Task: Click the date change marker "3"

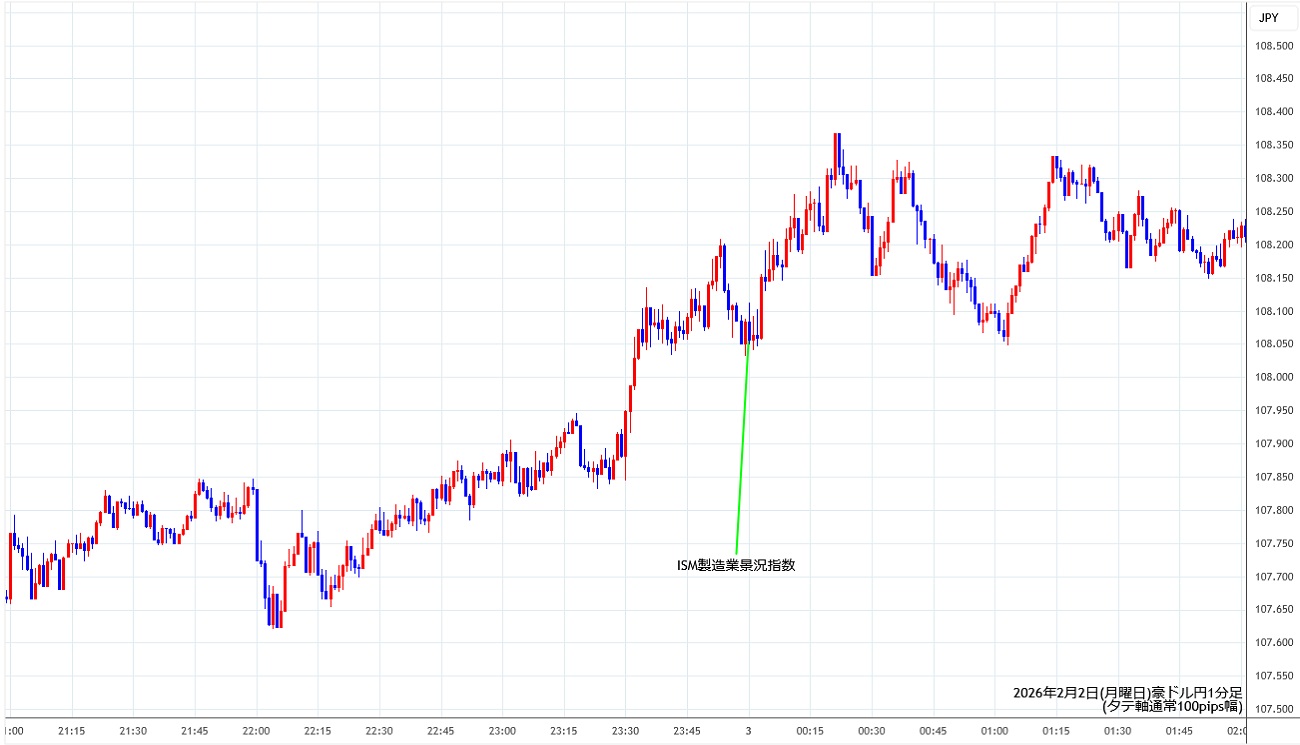Action: pos(749,731)
